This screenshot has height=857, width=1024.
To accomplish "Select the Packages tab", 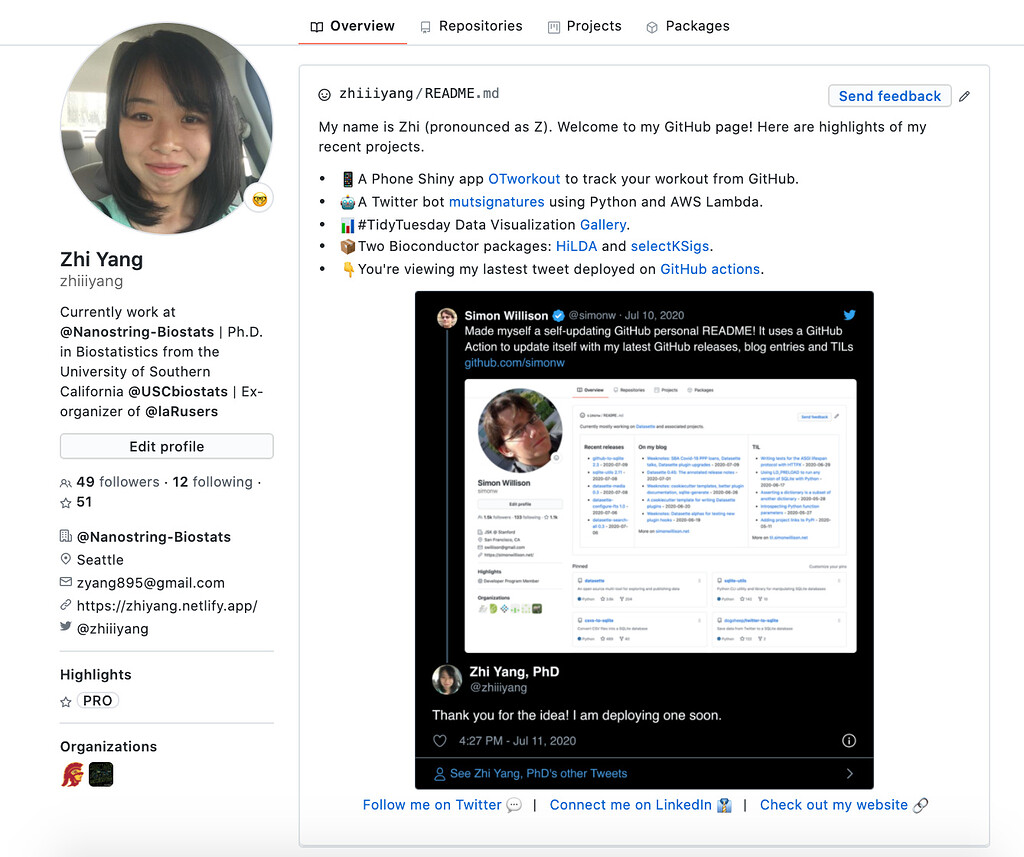I will (x=687, y=26).
